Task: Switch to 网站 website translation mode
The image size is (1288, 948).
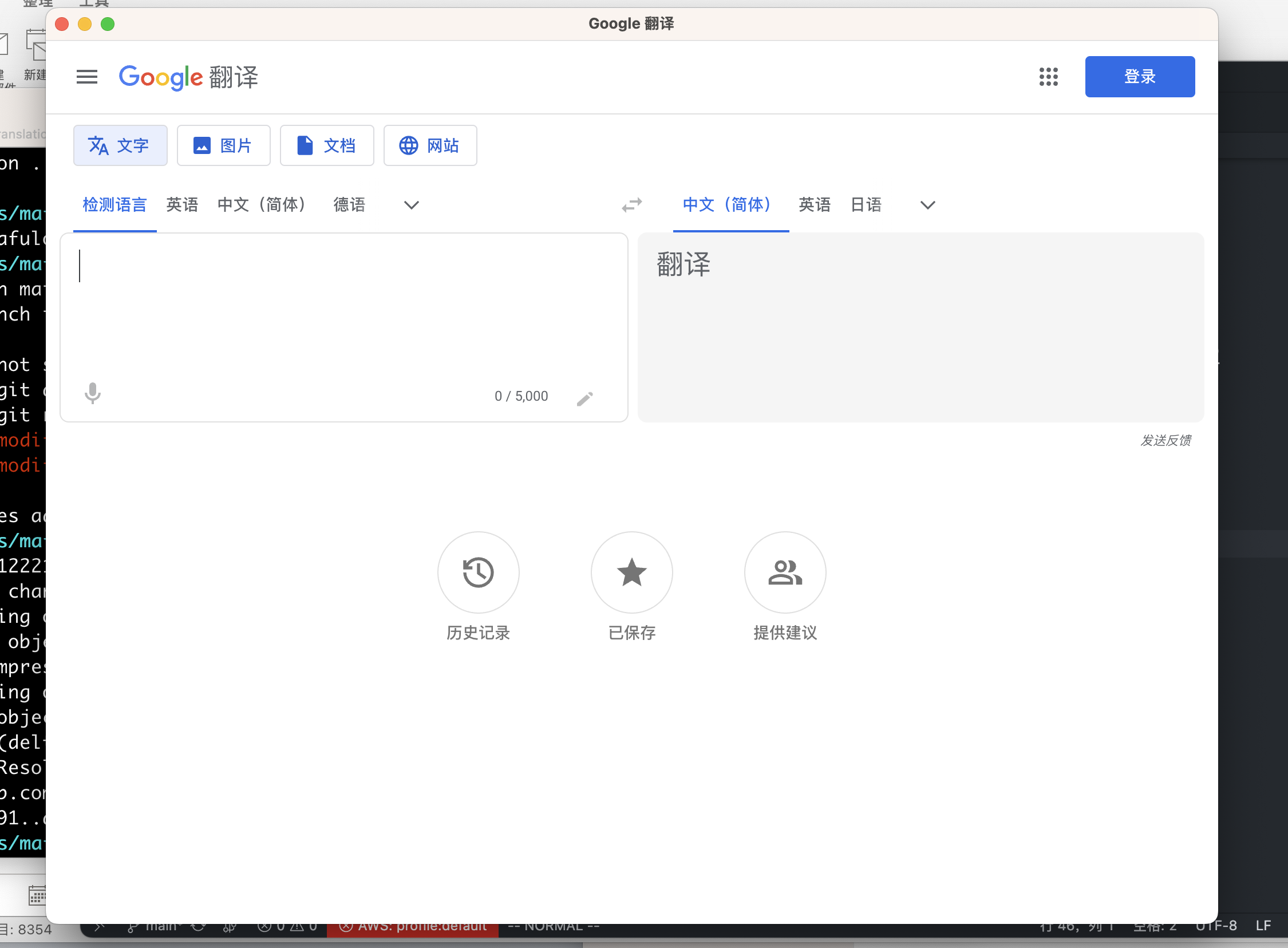Action: click(x=430, y=146)
